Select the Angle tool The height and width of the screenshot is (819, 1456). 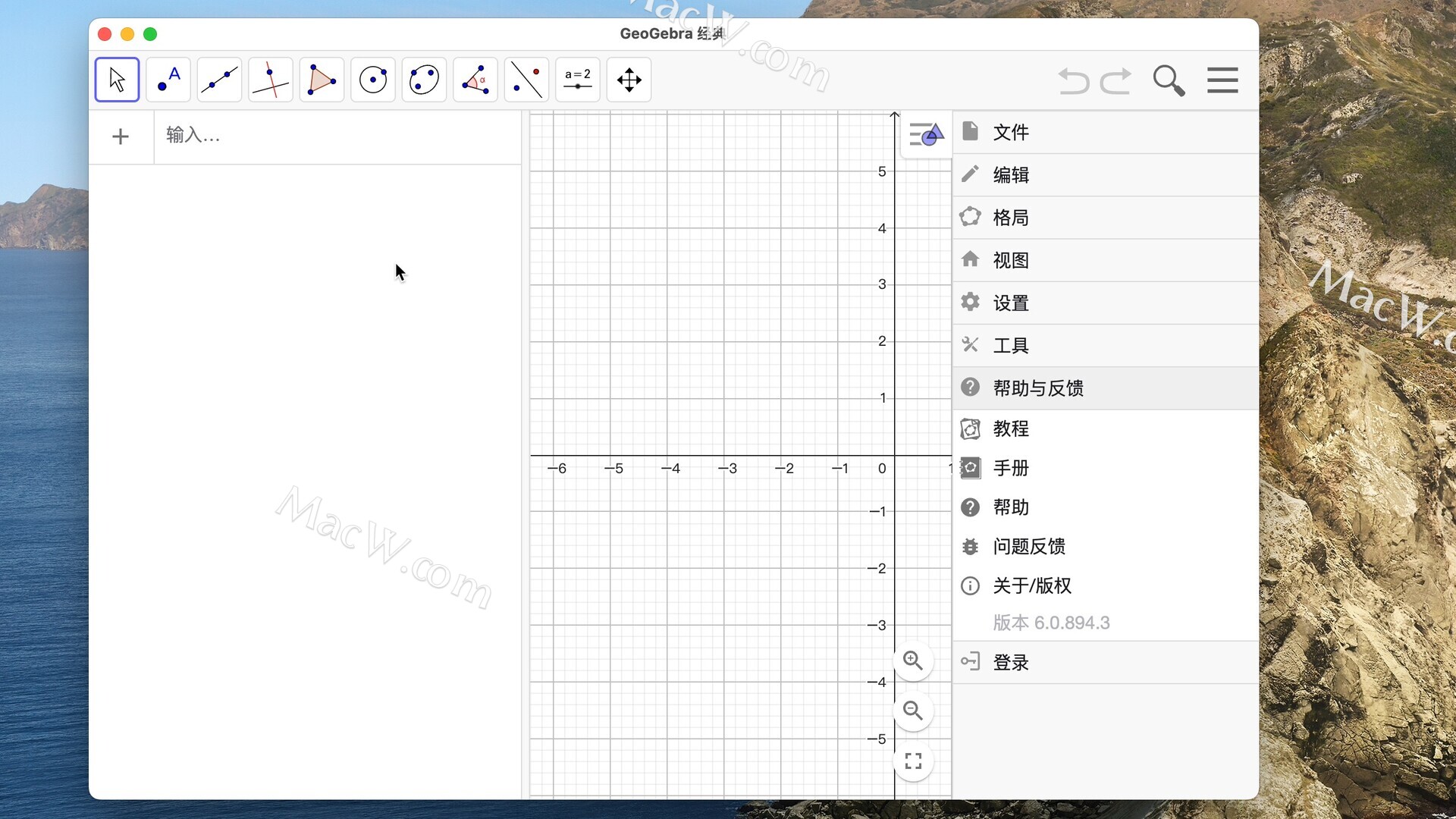click(475, 80)
